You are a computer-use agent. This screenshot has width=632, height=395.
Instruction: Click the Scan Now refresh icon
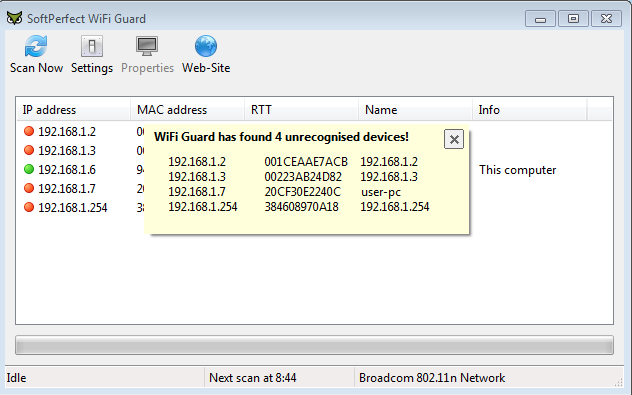[x=36, y=46]
